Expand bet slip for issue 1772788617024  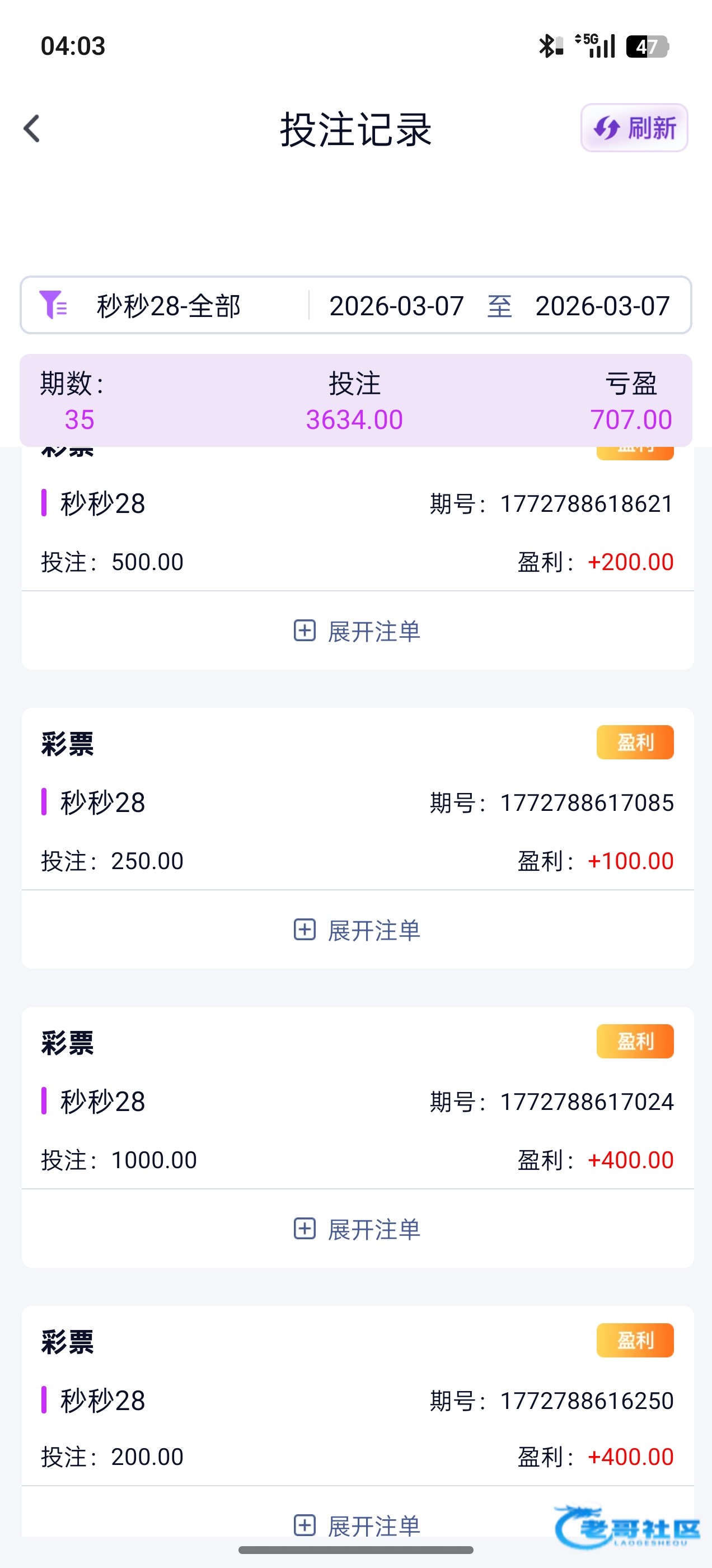click(x=357, y=1229)
